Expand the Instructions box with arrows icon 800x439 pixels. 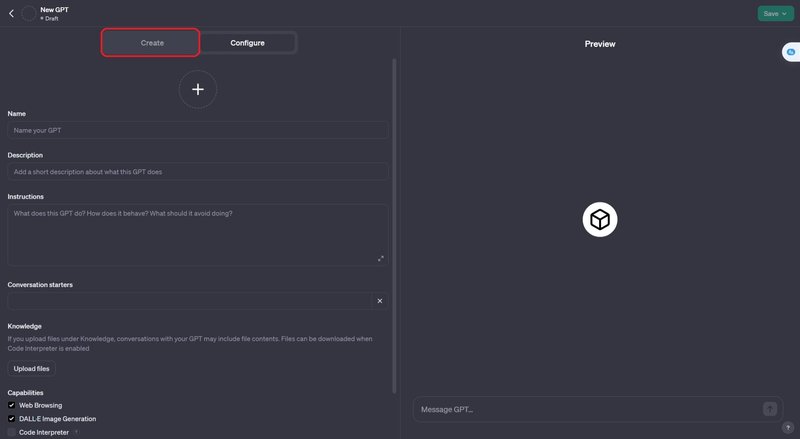pos(381,259)
